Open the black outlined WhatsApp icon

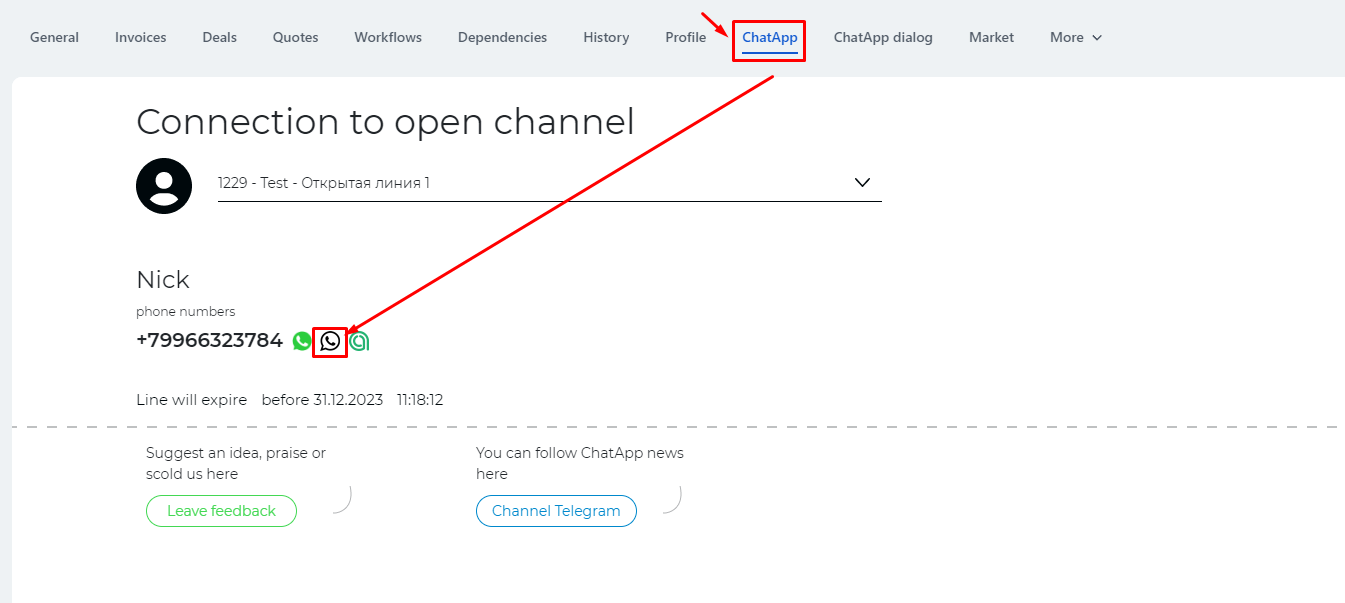coord(330,341)
